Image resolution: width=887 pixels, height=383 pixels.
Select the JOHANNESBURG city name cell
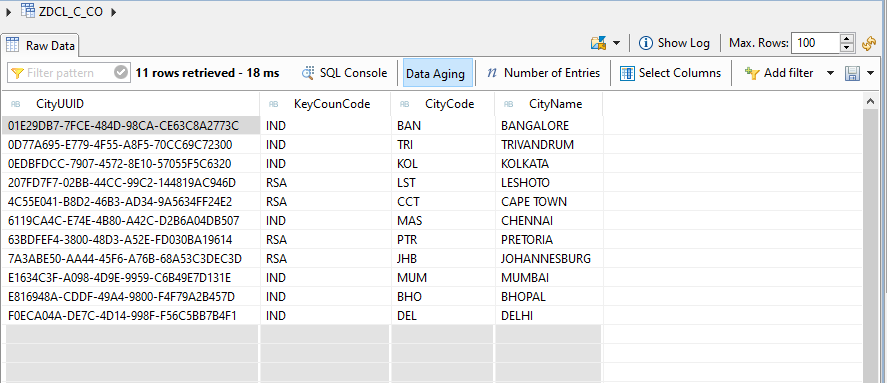click(x=546, y=259)
